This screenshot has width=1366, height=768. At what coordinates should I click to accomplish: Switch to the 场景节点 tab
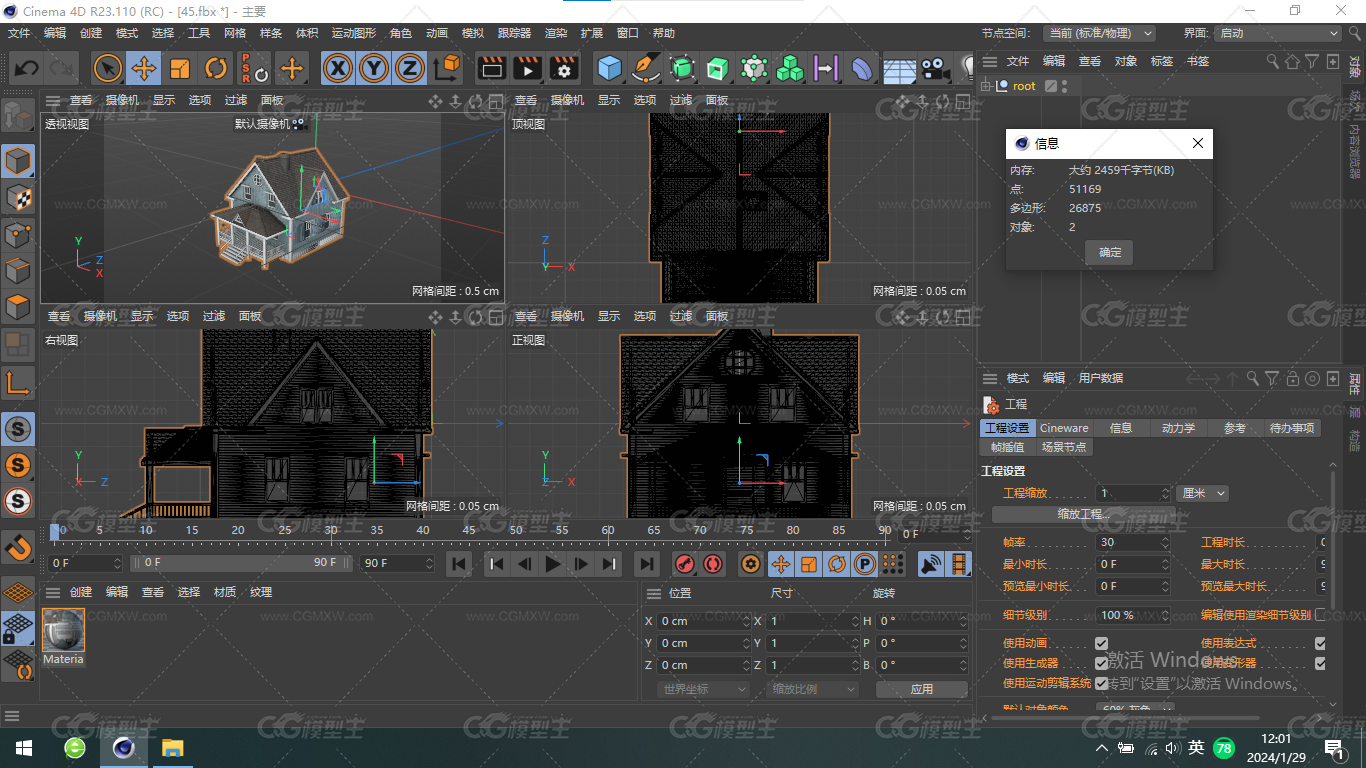[1064, 447]
